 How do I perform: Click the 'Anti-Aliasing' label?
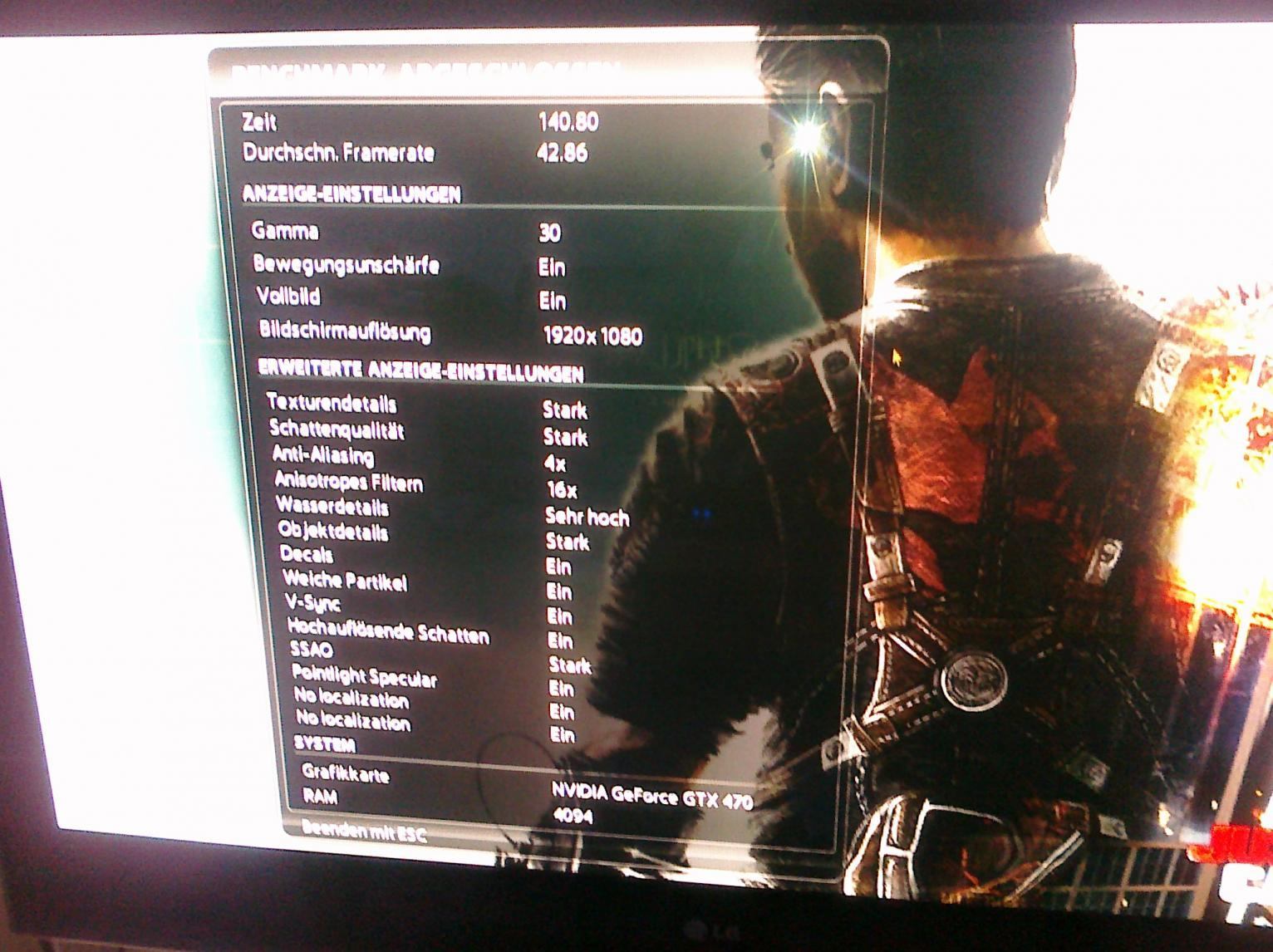pos(323,455)
